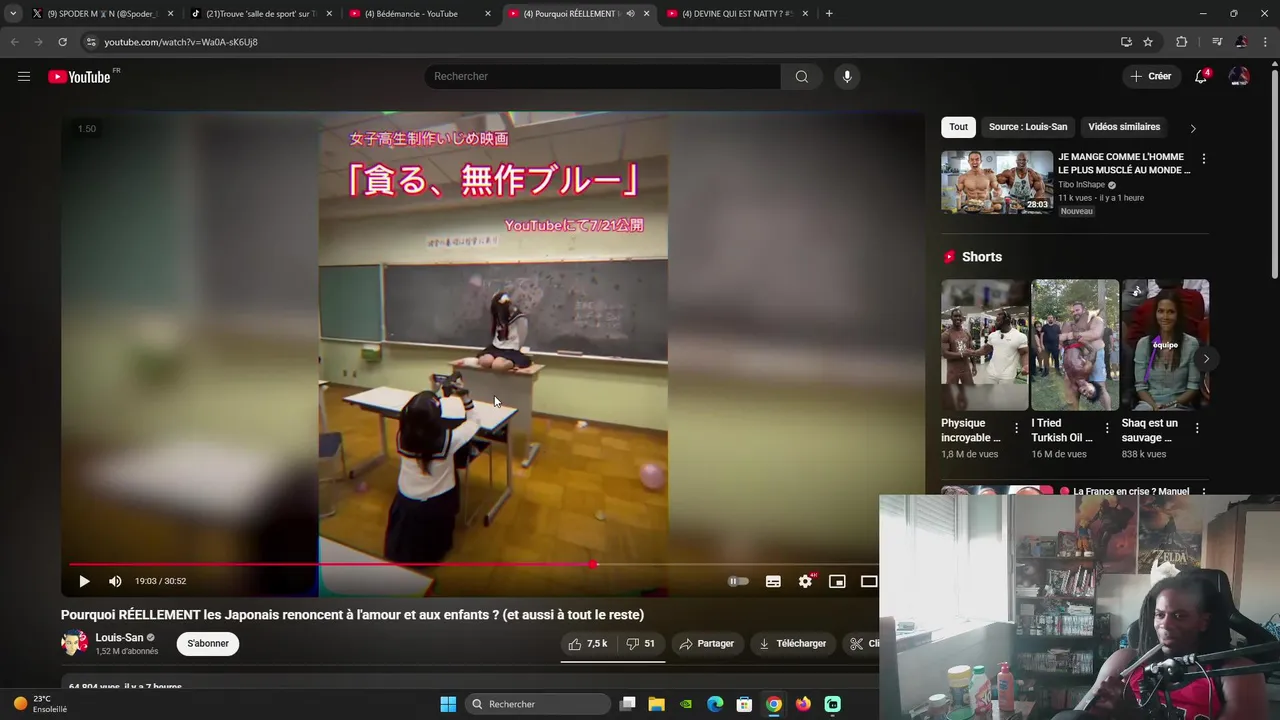The height and width of the screenshot is (720, 1280).
Task: Select Source : Louis-San filter chip
Action: tap(1028, 127)
